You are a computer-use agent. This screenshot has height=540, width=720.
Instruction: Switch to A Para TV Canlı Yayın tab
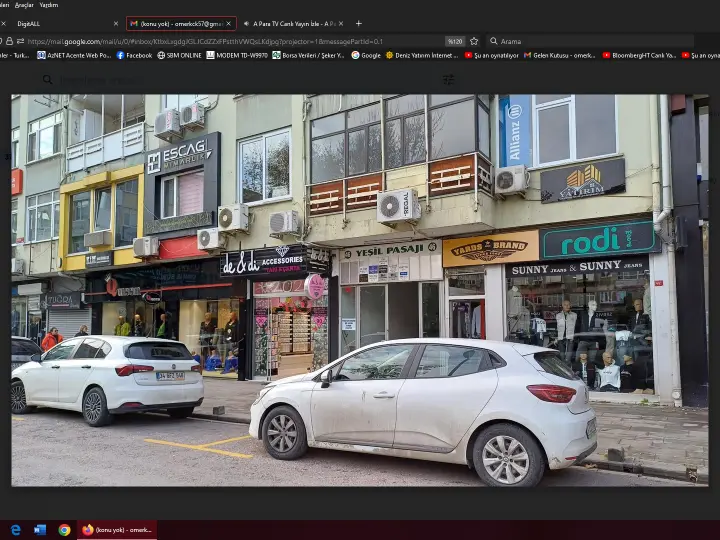(294, 23)
